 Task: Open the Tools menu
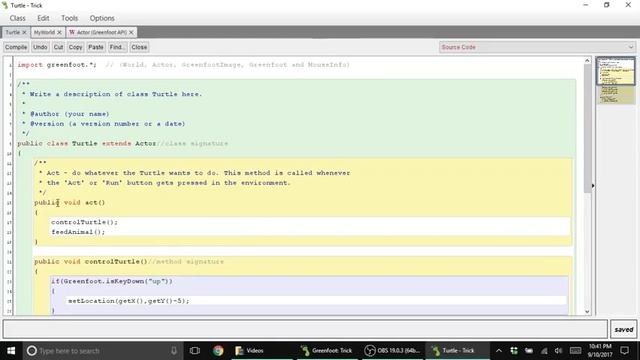click(x=69, y=18)
